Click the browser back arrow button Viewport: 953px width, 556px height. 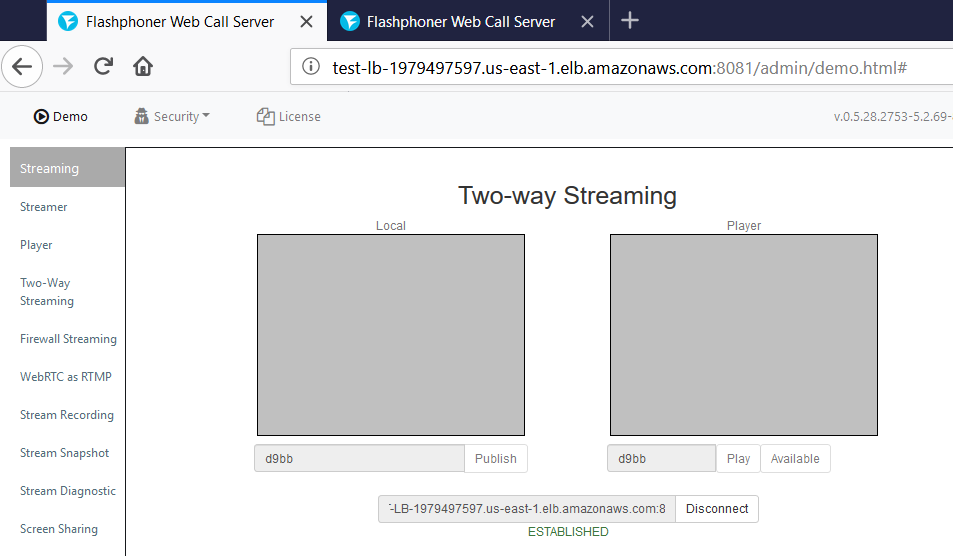pyautogui.click(x=22, y=67)
